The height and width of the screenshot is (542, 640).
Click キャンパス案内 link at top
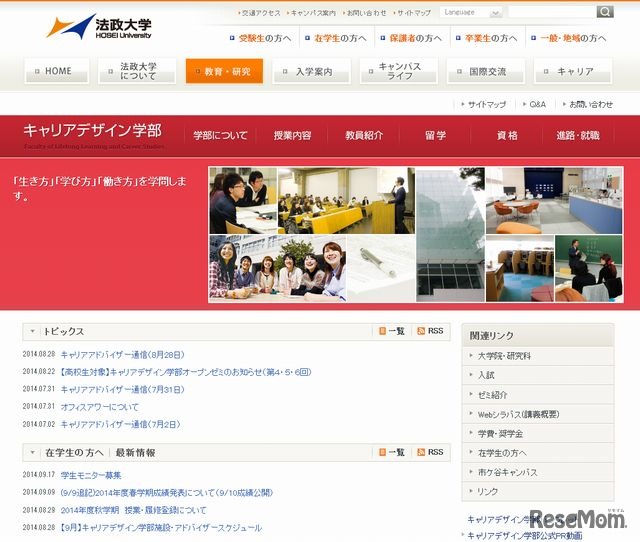click(x=311, y=13)
